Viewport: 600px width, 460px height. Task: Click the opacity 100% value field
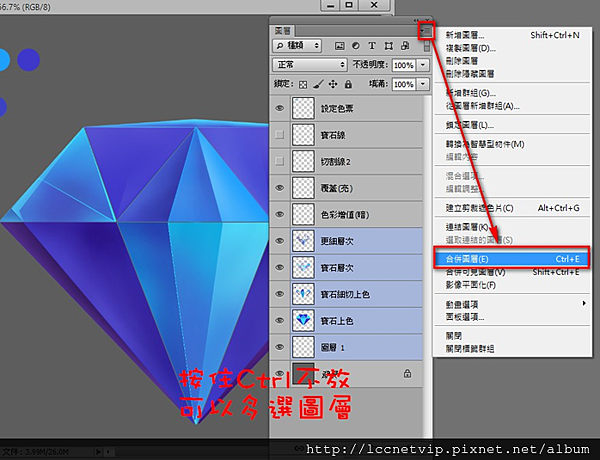point(404,65)
